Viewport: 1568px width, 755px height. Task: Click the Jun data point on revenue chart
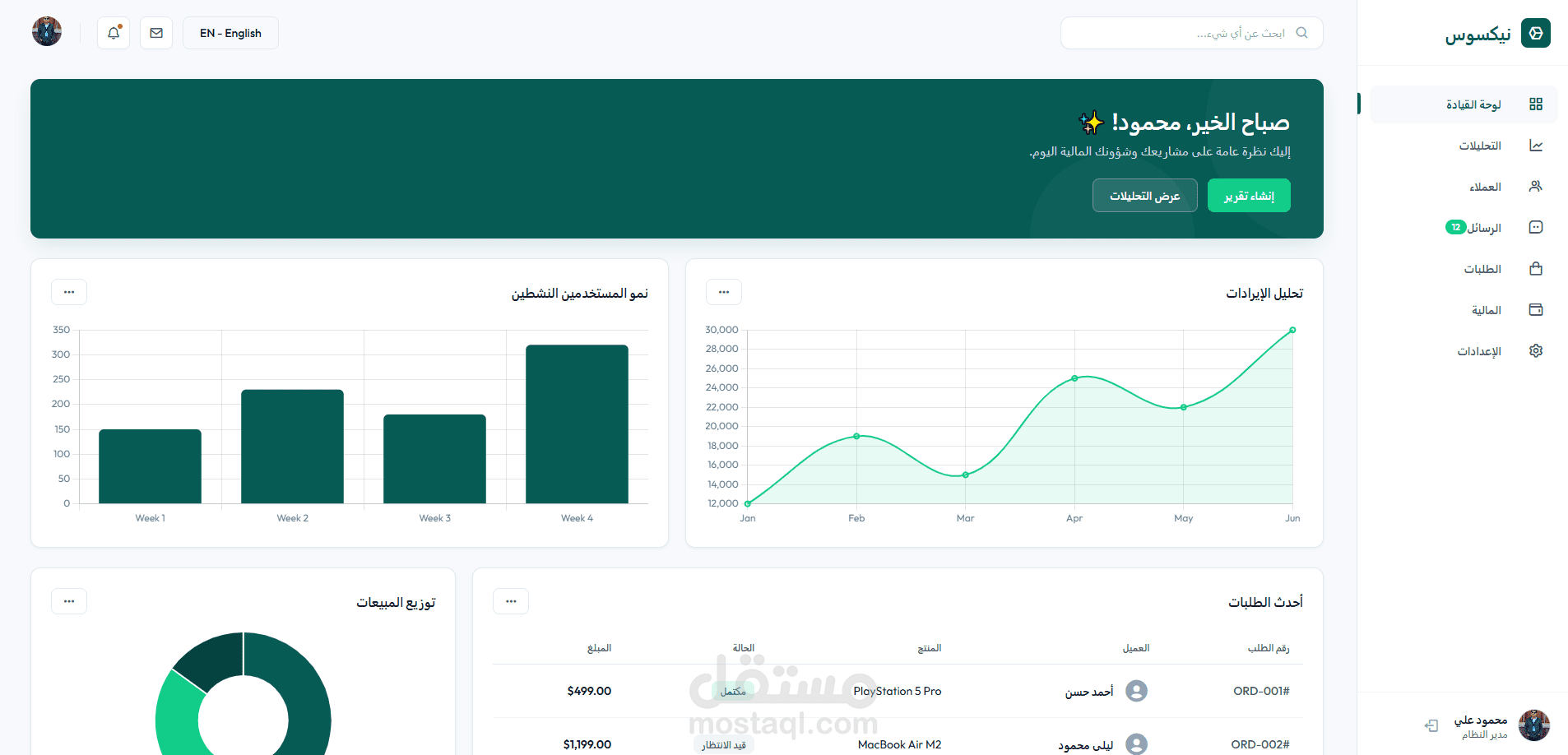1292,330
